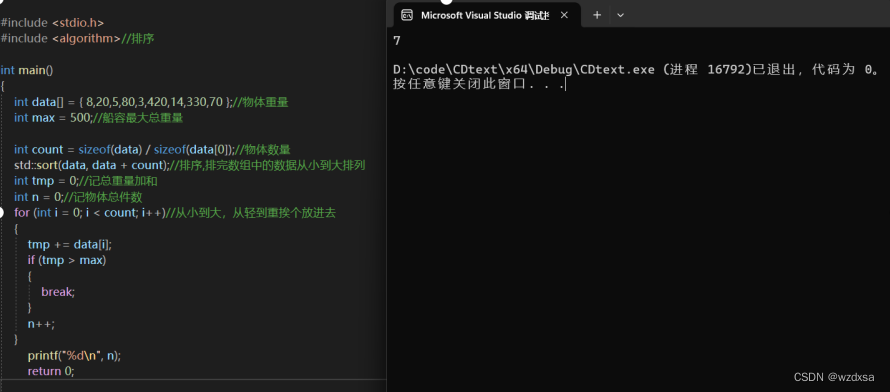Click the 'int data[]' array declaration line
890x392 pixels.
click(x=152, y=102)
